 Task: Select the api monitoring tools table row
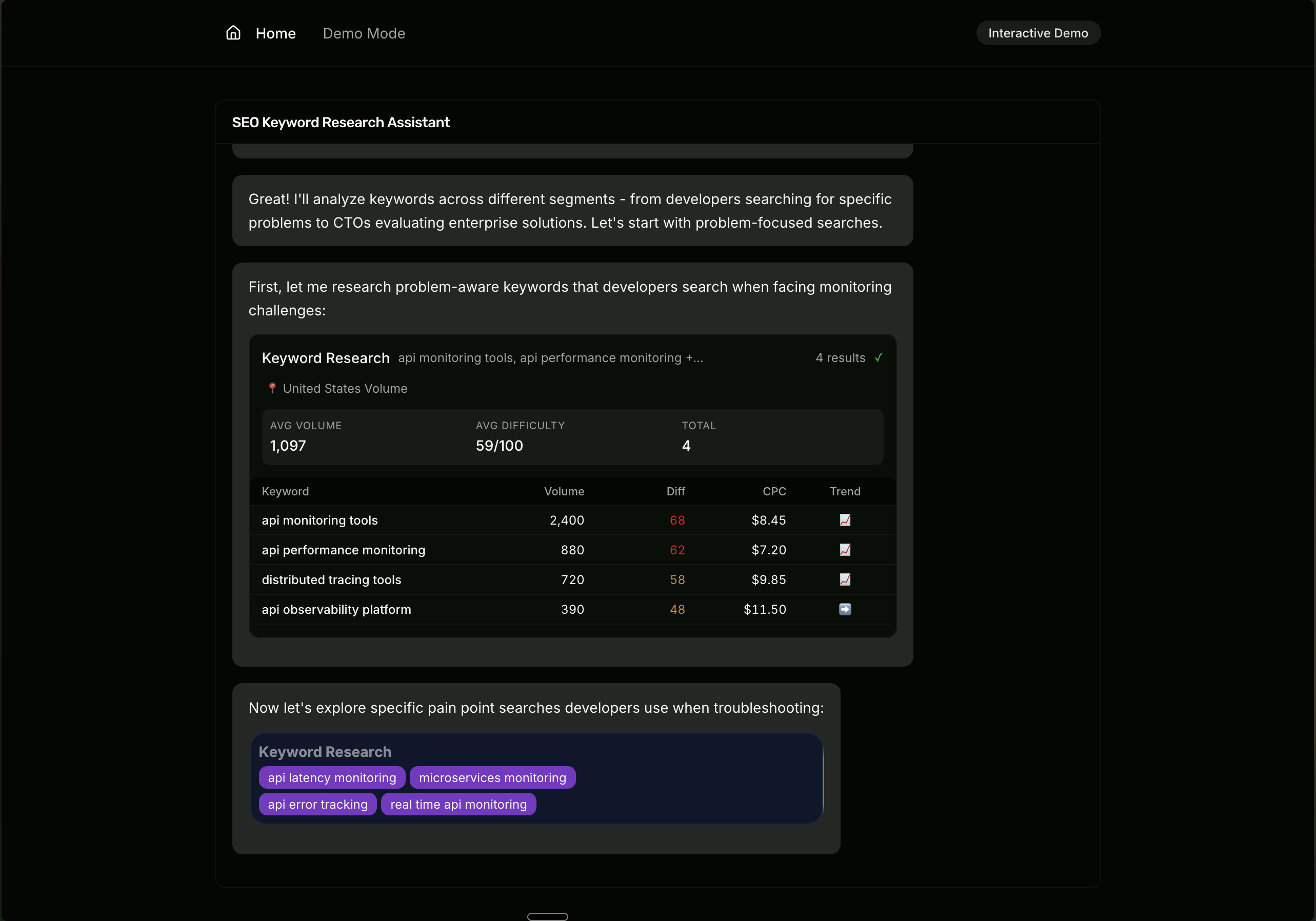pos(320,520)
